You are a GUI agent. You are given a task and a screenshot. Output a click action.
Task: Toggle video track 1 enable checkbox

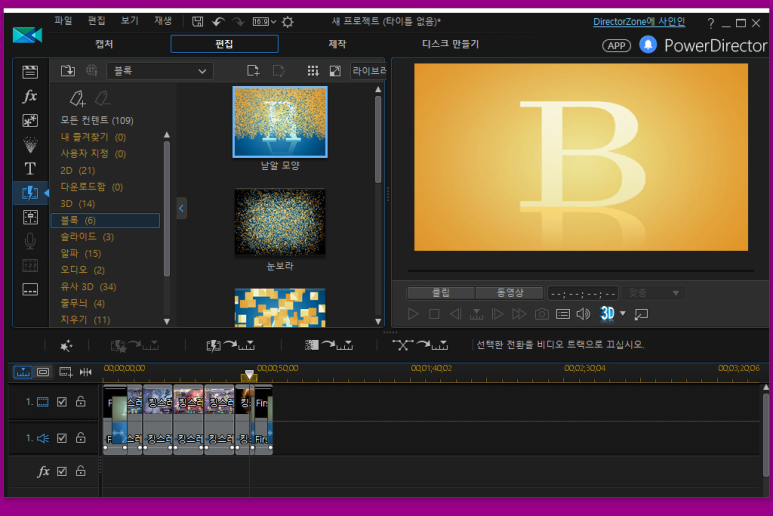62,402
